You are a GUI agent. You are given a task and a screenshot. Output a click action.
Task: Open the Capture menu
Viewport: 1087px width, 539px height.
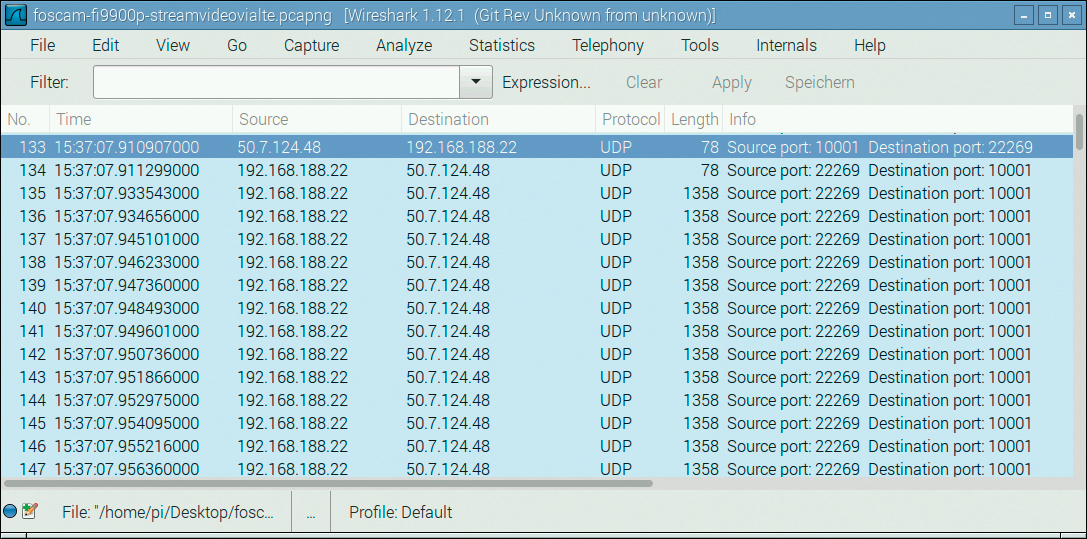pyautogui.click(x=311, y=45)
